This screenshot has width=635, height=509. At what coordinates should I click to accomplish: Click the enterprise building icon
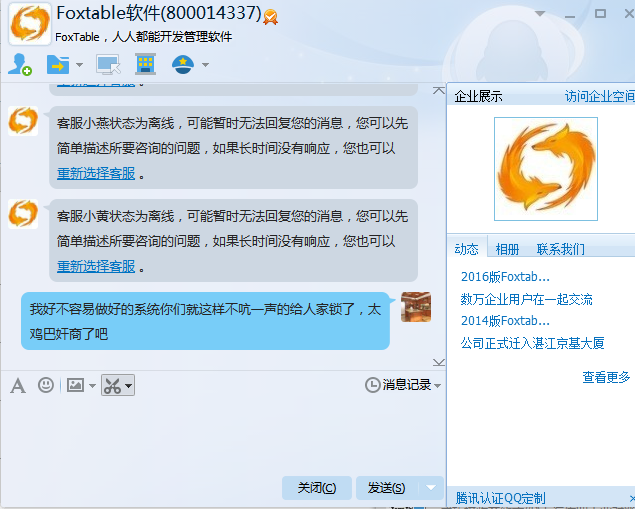(x=145, y=64)
